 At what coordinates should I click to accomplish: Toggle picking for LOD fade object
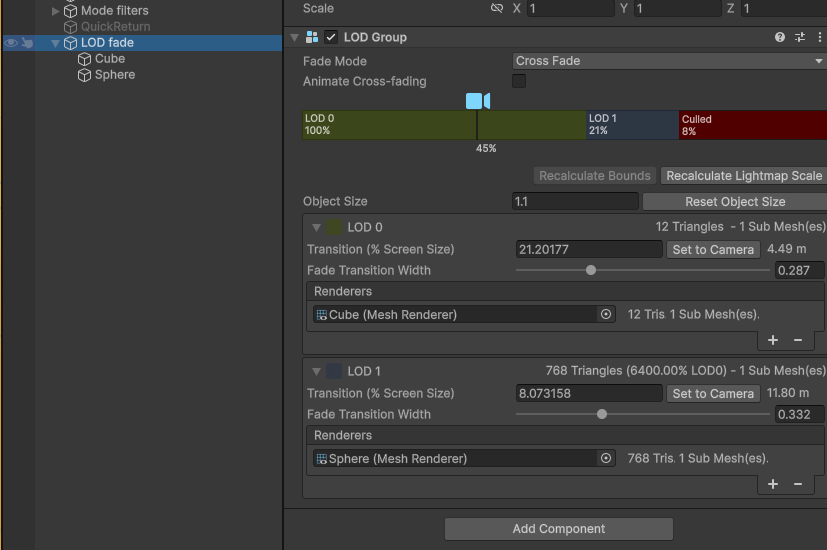(28, 43)
